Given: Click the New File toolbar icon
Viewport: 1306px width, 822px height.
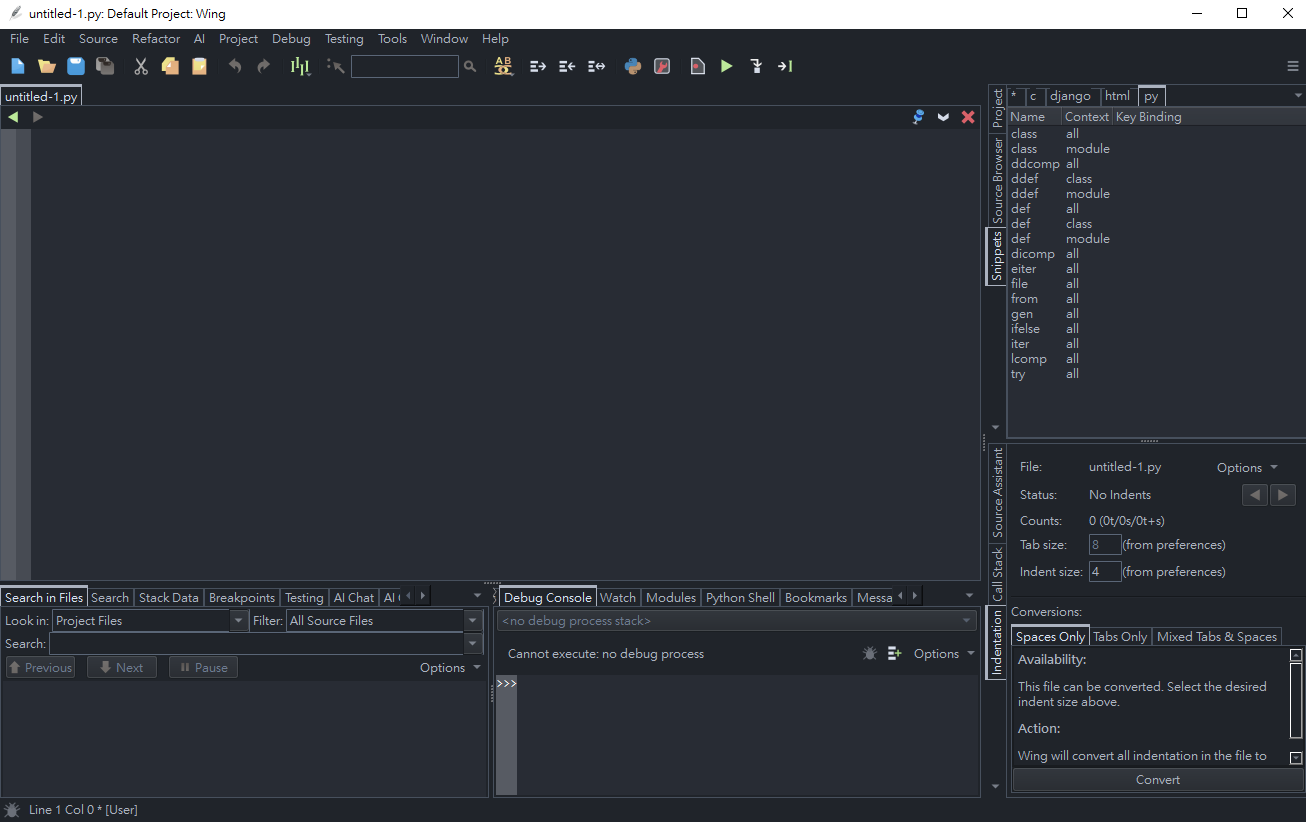Looking at the screenshot, I should 18,66.
